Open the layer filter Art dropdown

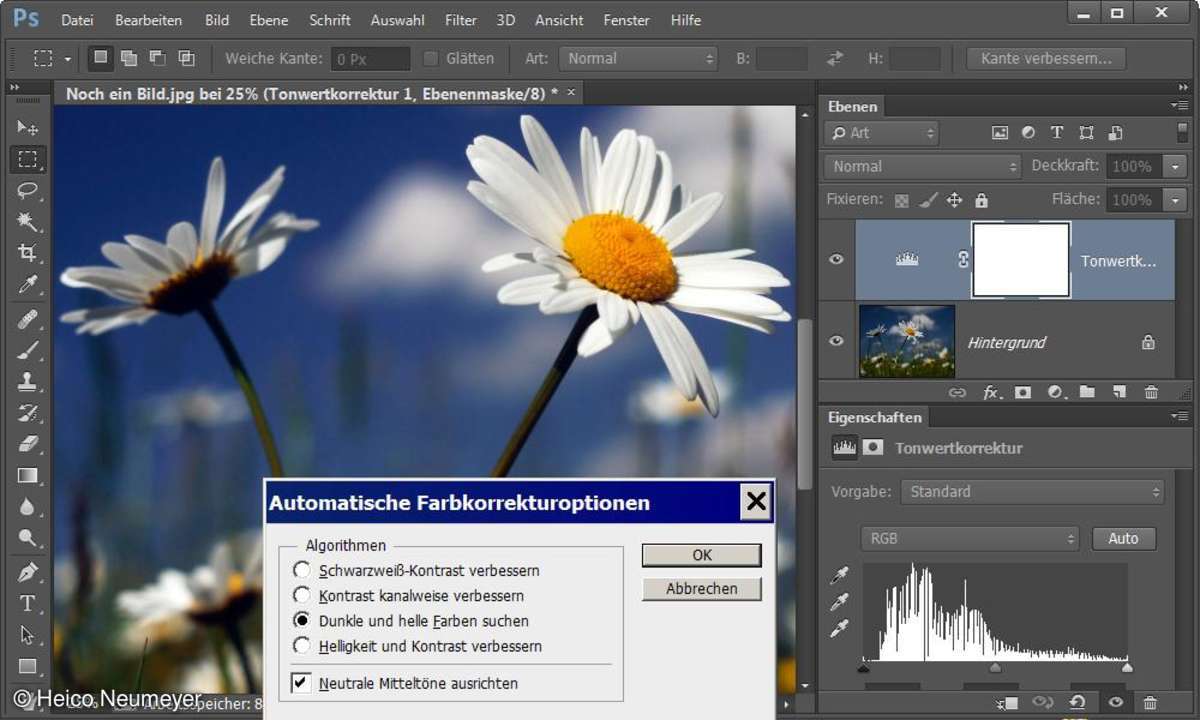(x=881, y=132)
